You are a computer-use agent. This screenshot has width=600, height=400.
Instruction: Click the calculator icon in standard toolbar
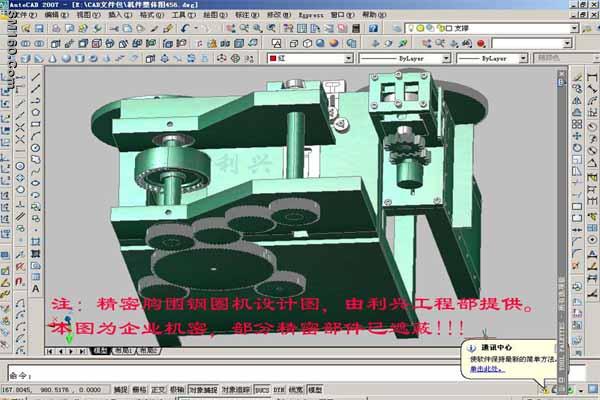point(356,28)
